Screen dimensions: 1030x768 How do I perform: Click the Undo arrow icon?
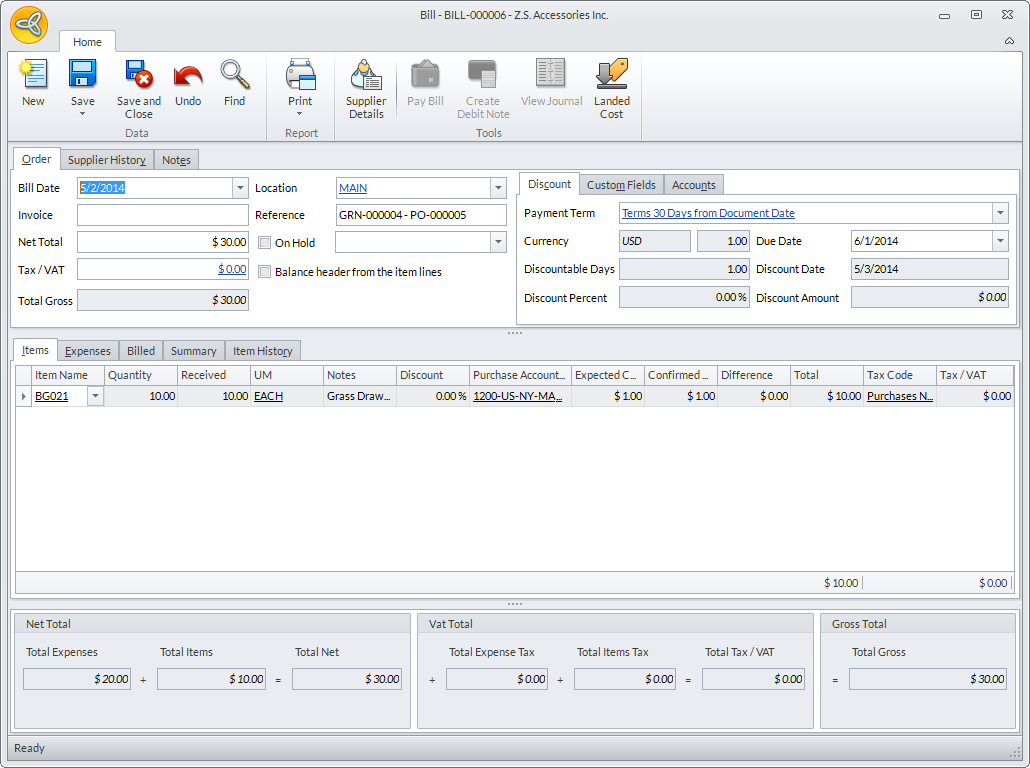pyautogui.click(x=188, y=76)
